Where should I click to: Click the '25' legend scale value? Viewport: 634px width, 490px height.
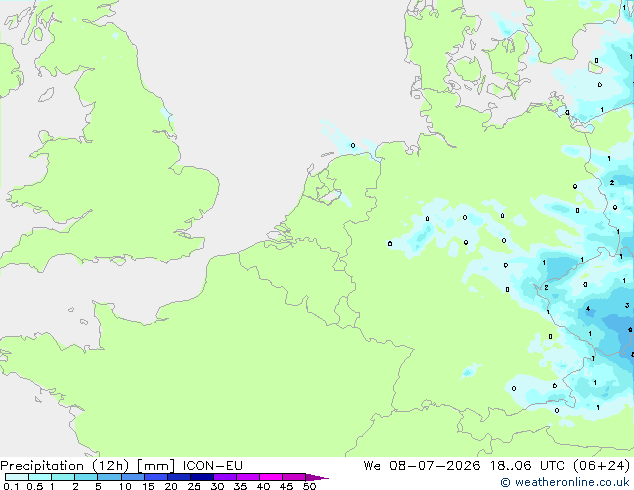[x=194, y=486]
